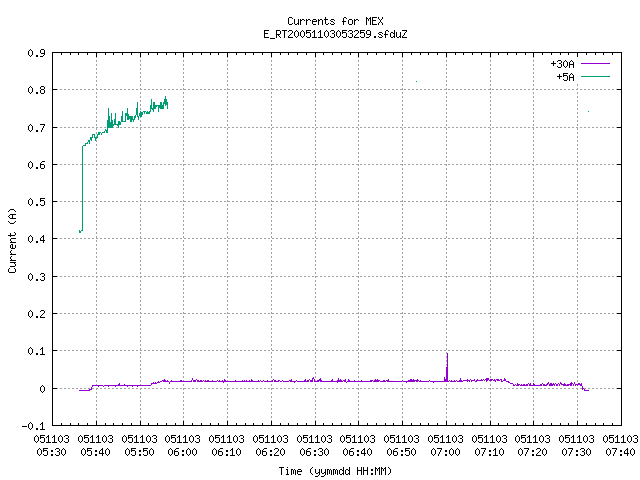Viewport: 640px width, 480px height.
Task: Click the x-axis tick label '051103 07:20'
Action: point(533,445)
